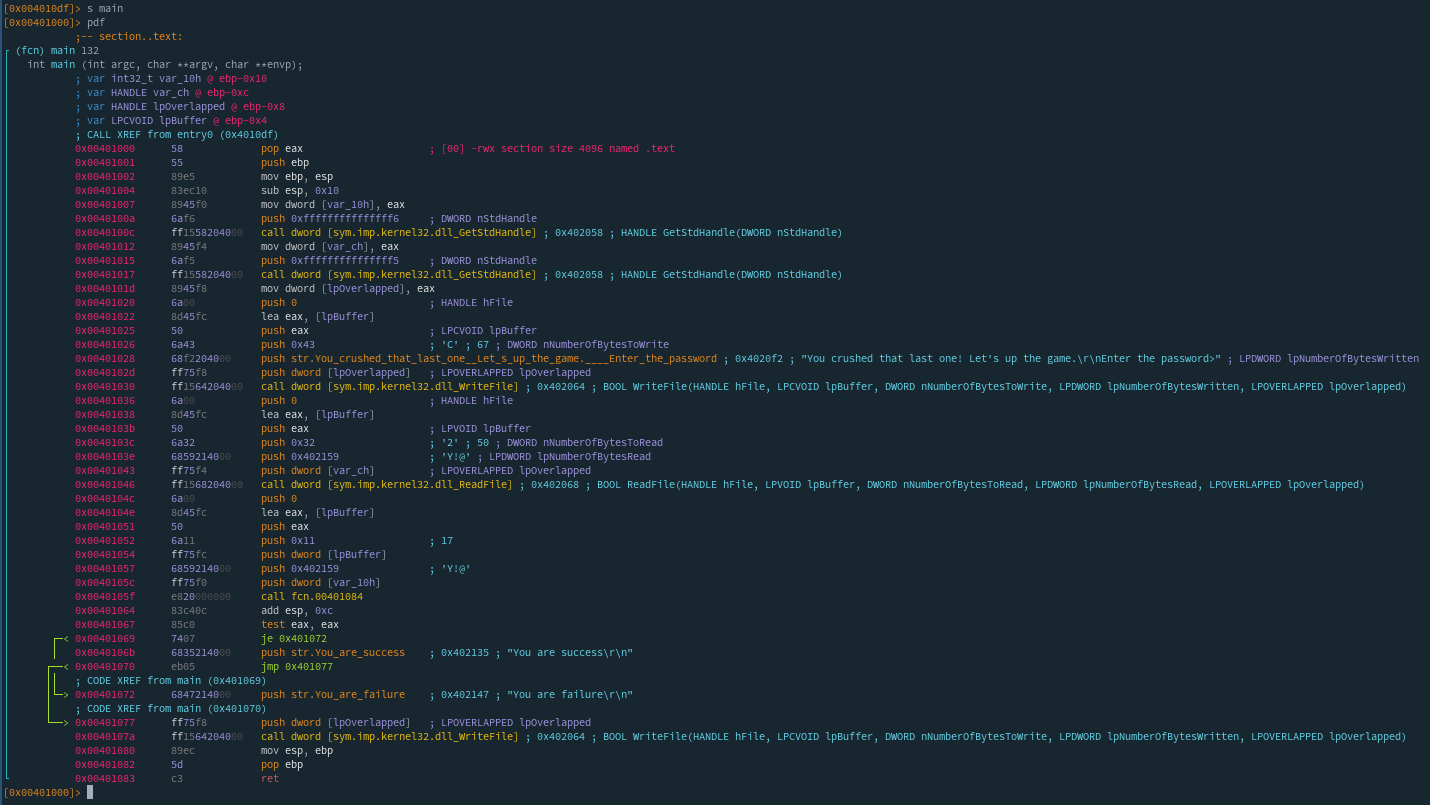Click 'var HANDLE var_ch @ ebp-0xc' declaration
This screenshot has width=1430, height=805.
pyautogui.click(x=162, y=92)
